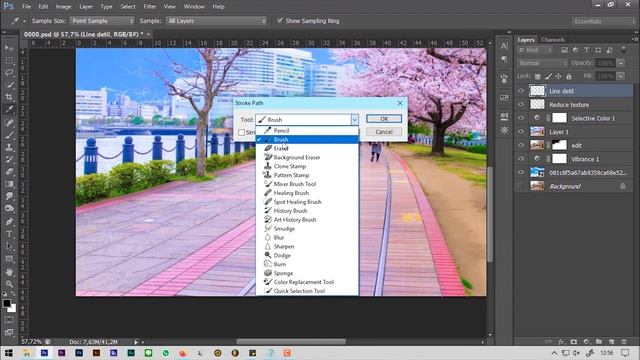The image size is (640, 360).
Task: Select the Gradient tool in the toolbar
Action: click(x=9, y=184)
